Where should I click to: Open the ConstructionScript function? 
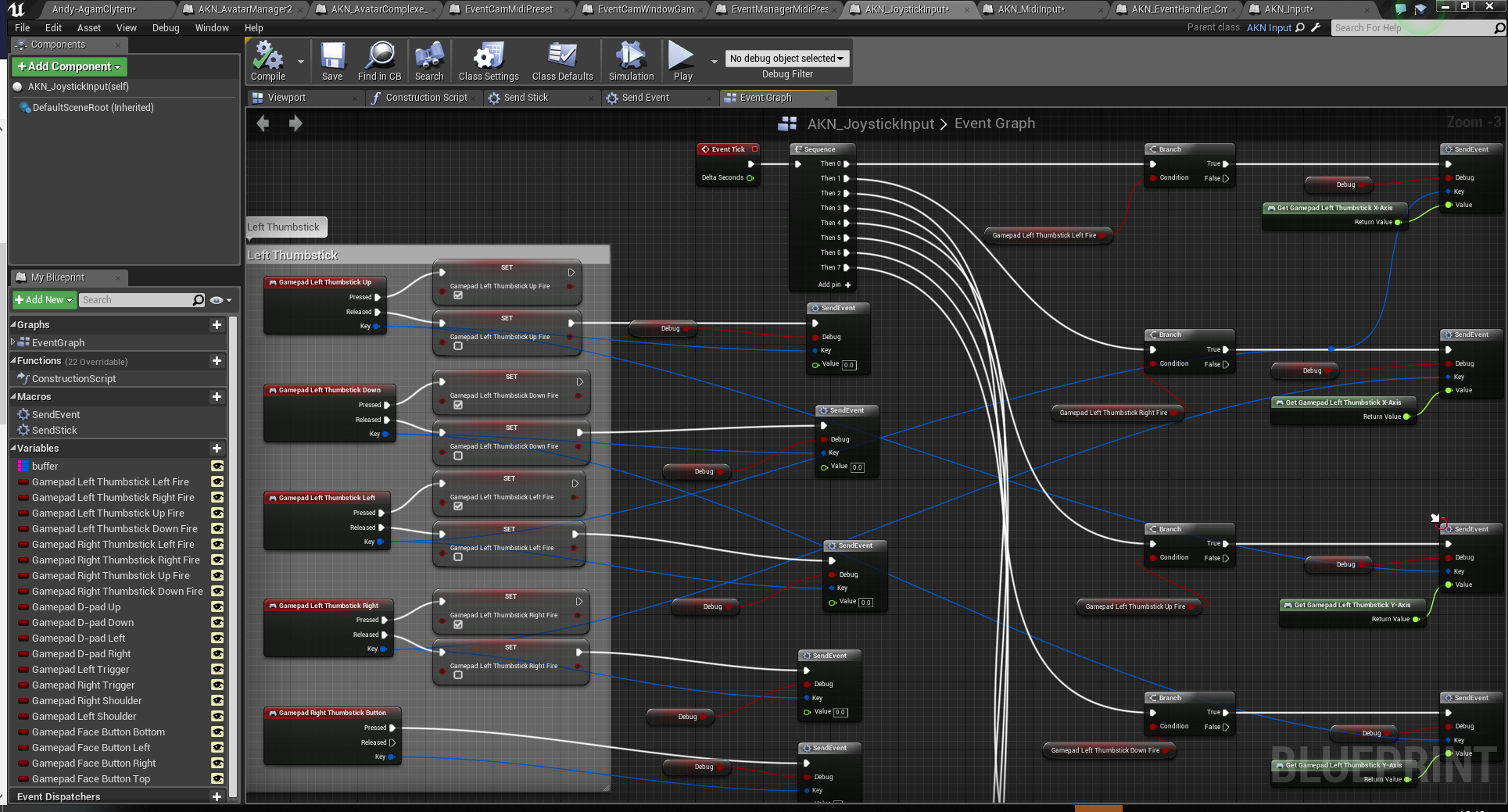click(73, 379)
